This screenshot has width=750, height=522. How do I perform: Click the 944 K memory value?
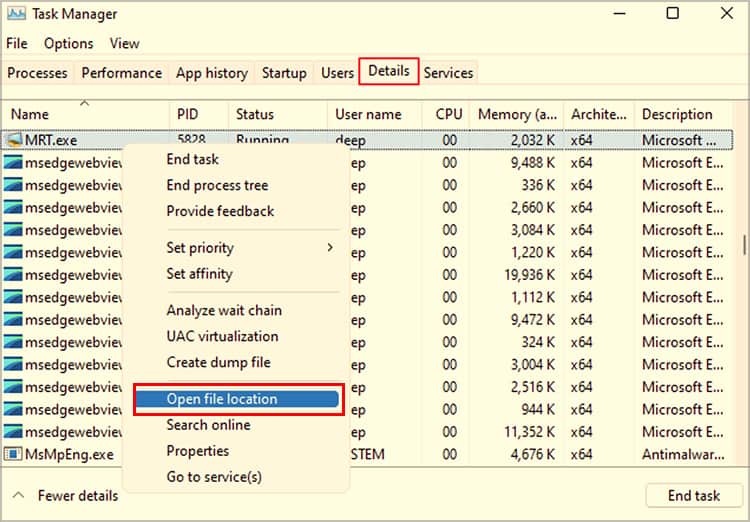point(538,410)
